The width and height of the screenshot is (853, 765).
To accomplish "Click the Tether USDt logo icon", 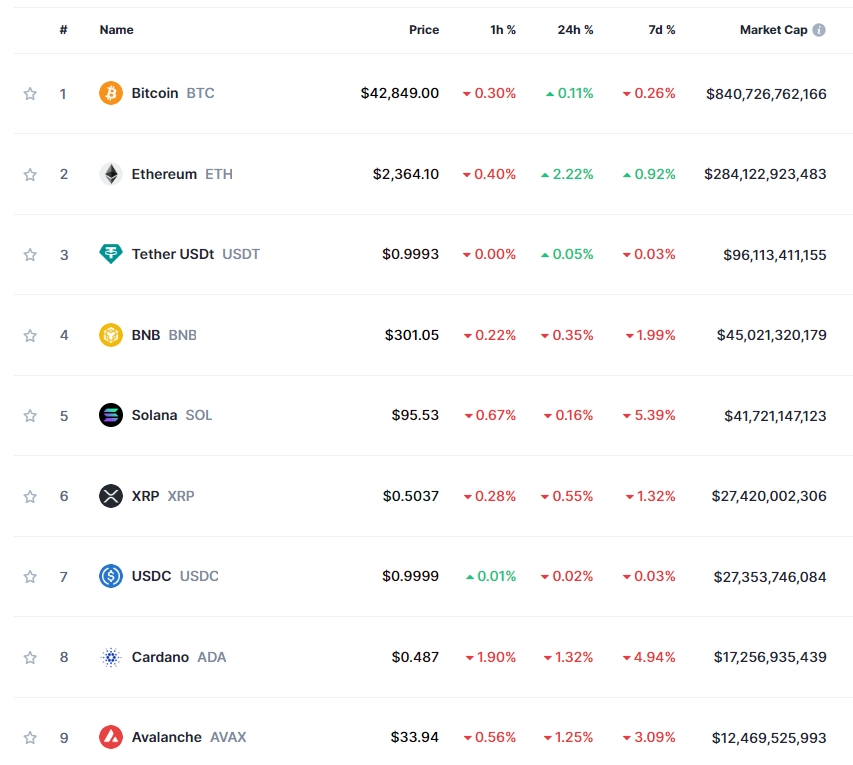I will coord(111,254).
